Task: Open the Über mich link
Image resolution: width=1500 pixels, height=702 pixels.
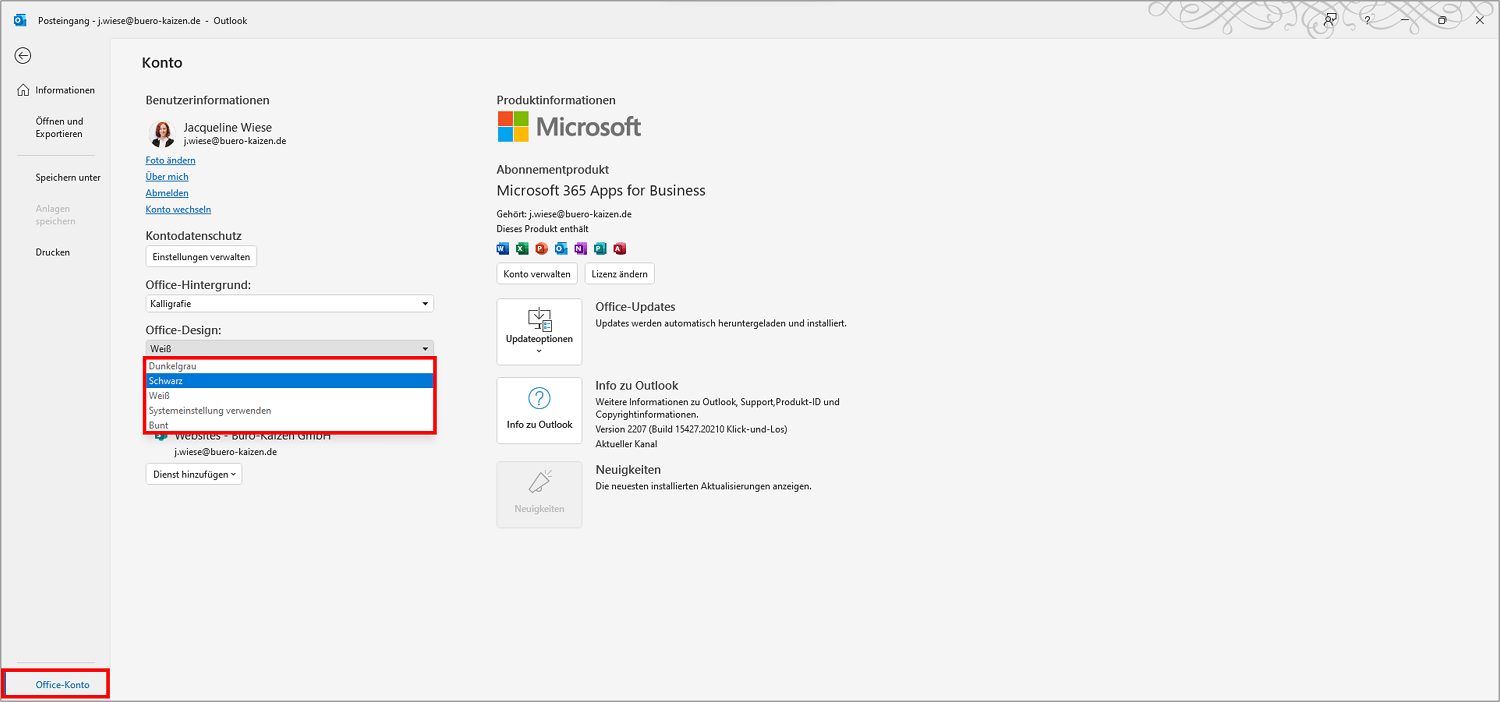Action: pos(167,177)
